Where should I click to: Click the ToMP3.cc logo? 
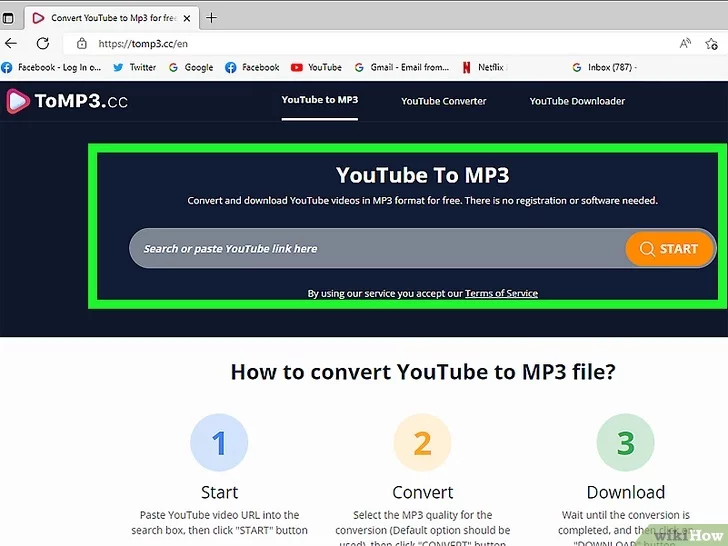click(67, 101)
